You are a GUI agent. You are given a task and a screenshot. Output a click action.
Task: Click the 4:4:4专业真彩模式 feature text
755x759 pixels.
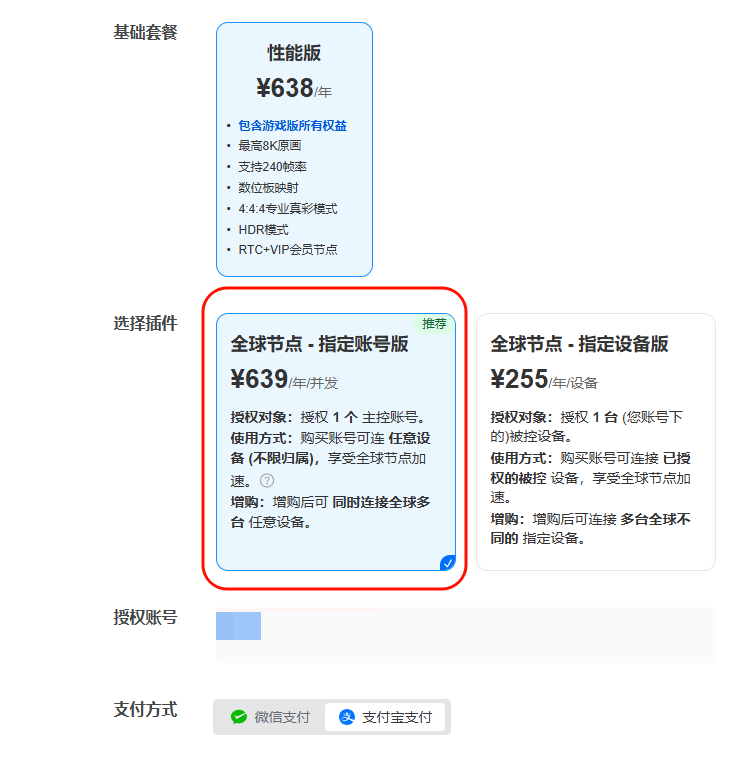[x=287, y=209]
